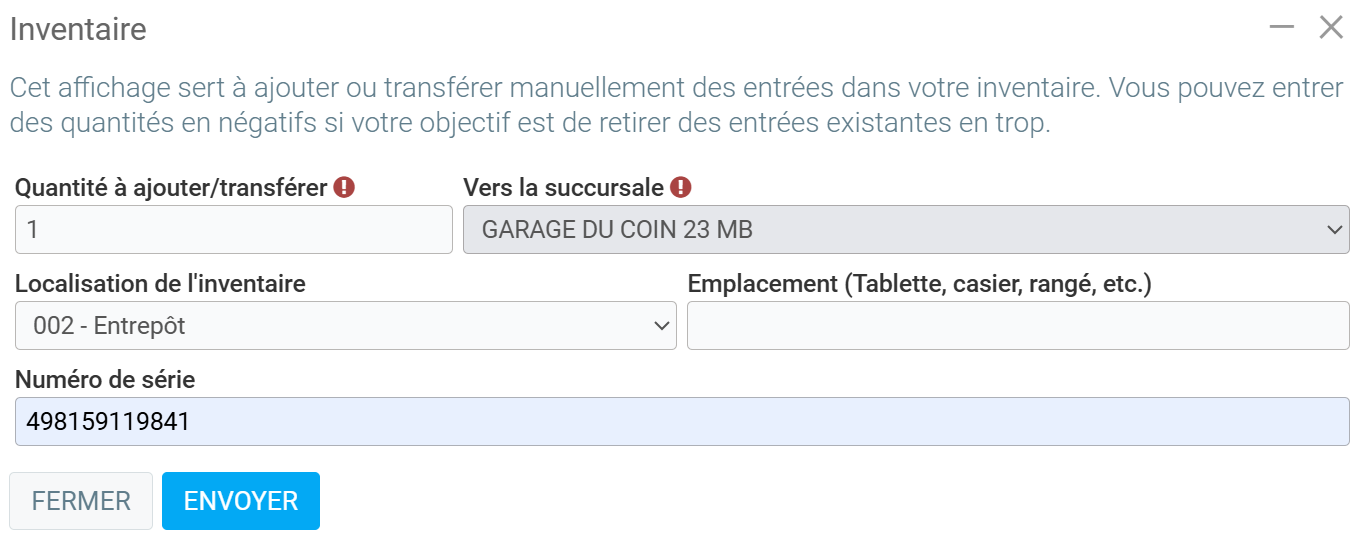
Task: Click the description paragraph starting with Cet affichage
Action: coord(676,106)
